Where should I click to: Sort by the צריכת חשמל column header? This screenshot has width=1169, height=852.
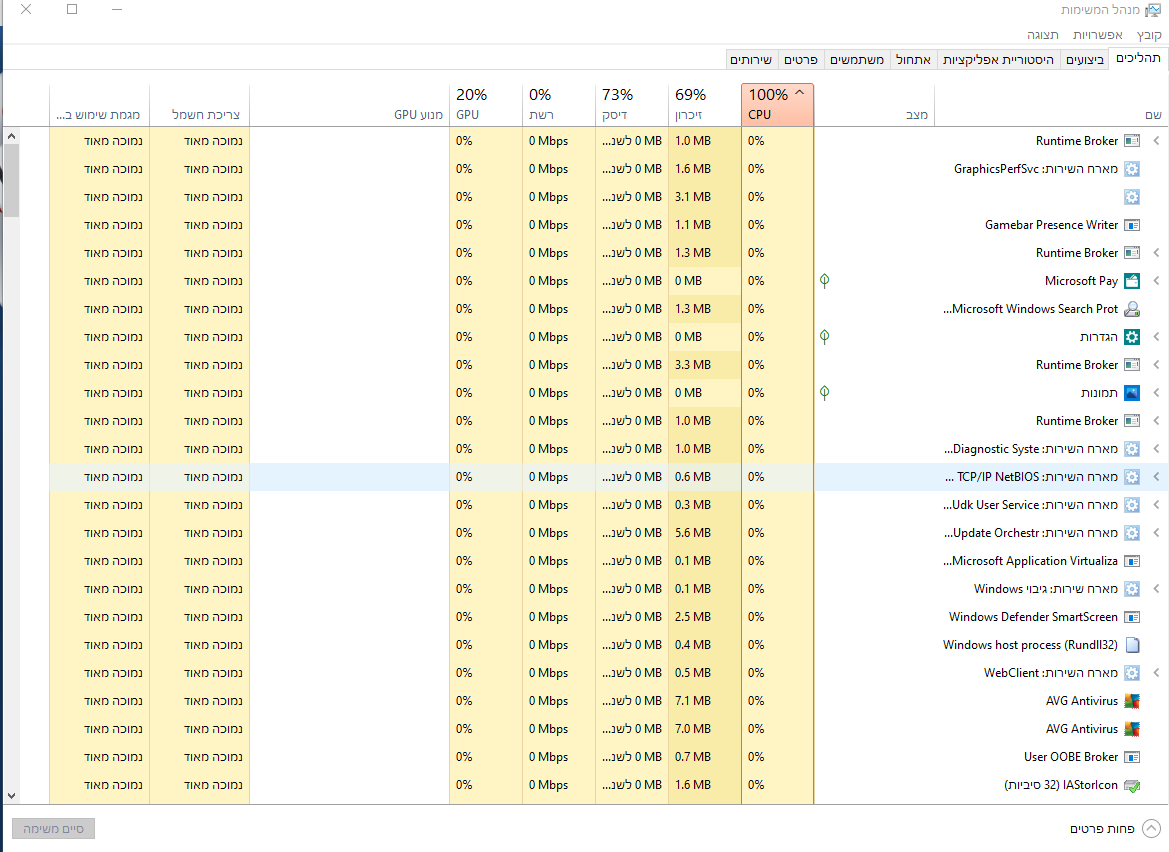[200, 104]
